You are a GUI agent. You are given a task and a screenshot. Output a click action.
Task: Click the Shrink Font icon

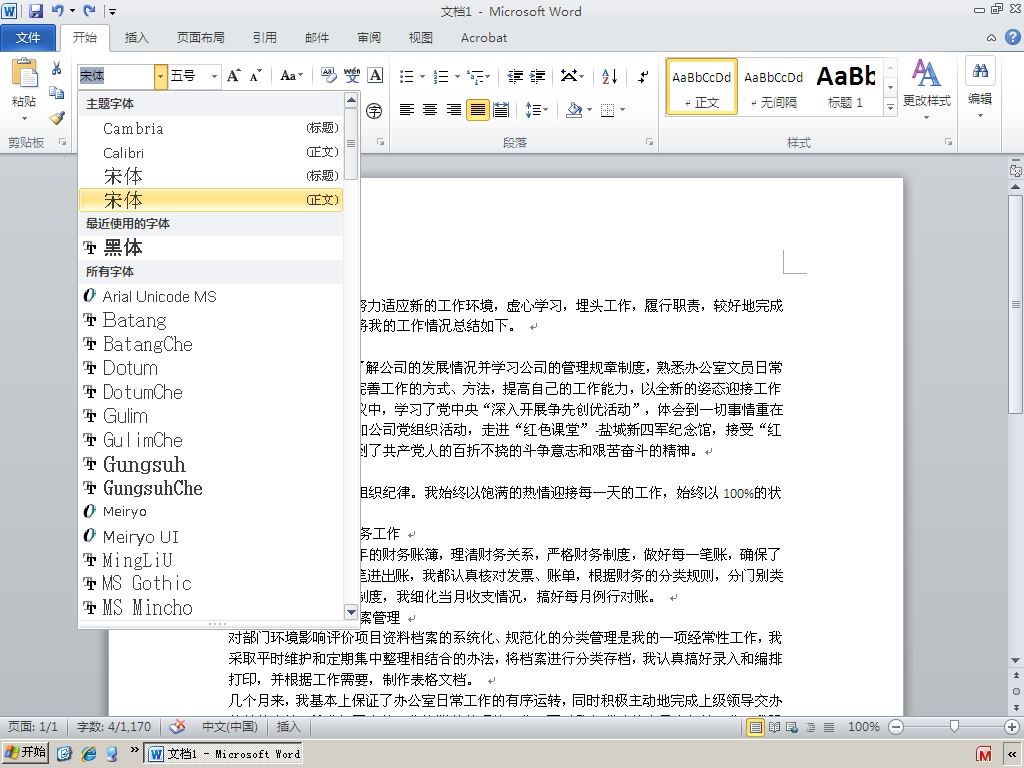(255, 76)
